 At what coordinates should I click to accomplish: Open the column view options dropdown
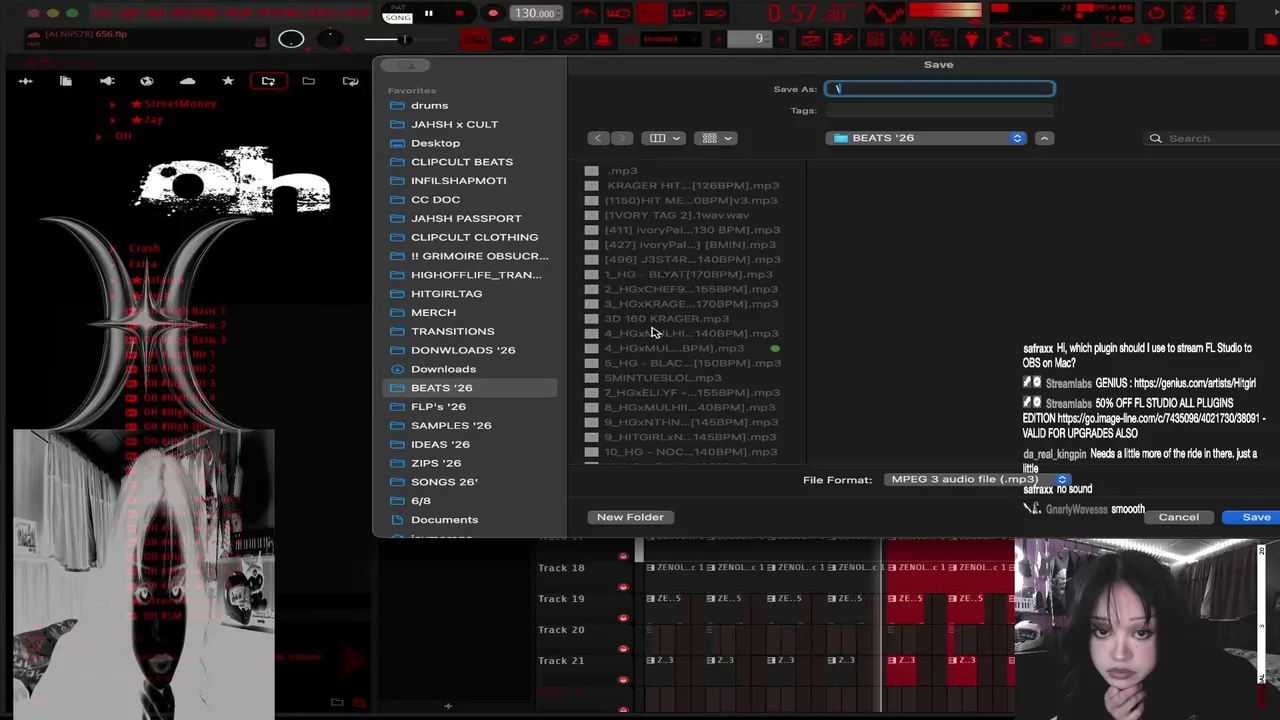(665, 138)
